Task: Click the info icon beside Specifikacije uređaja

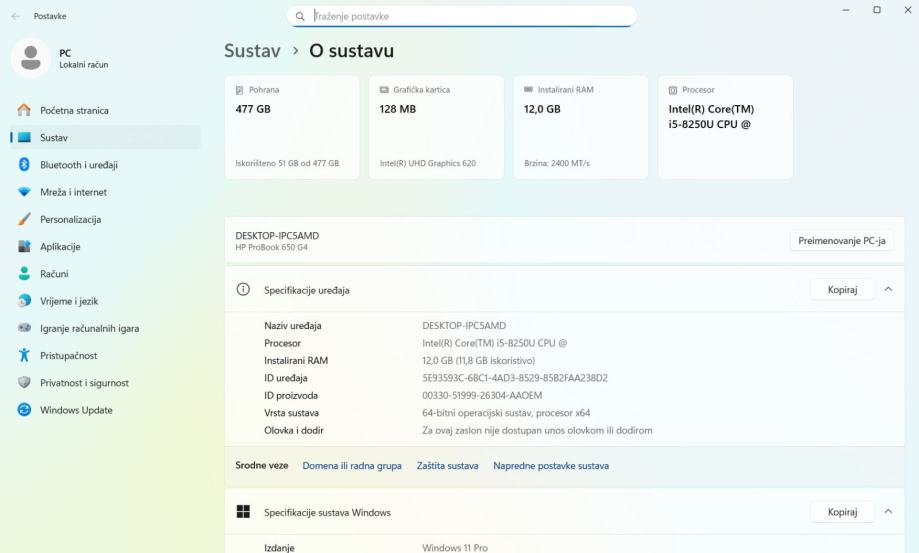Action: click(x=243, y=289)
